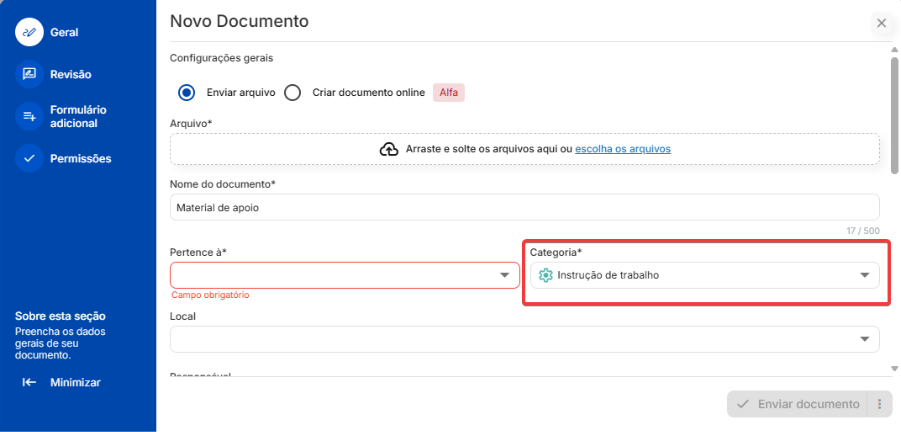
Task: Open the Categoria dropdown arrow
Action: [865, 275]
